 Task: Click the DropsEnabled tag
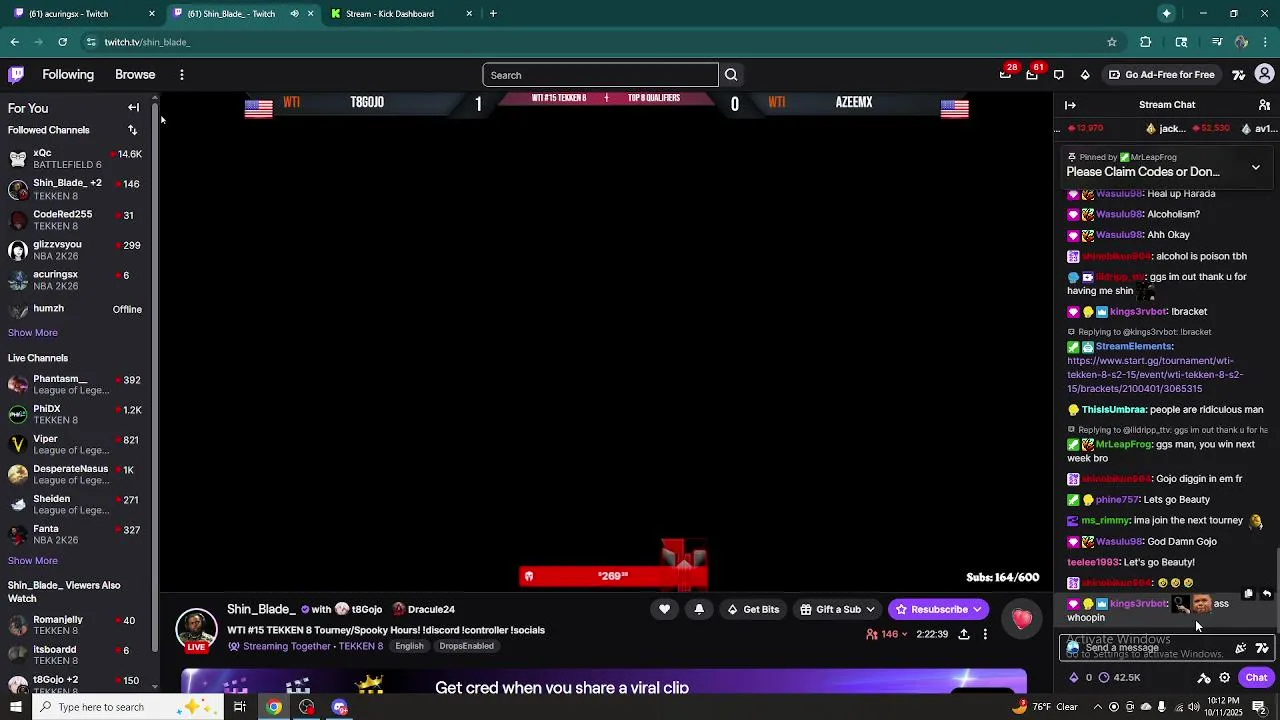(466, 646)
